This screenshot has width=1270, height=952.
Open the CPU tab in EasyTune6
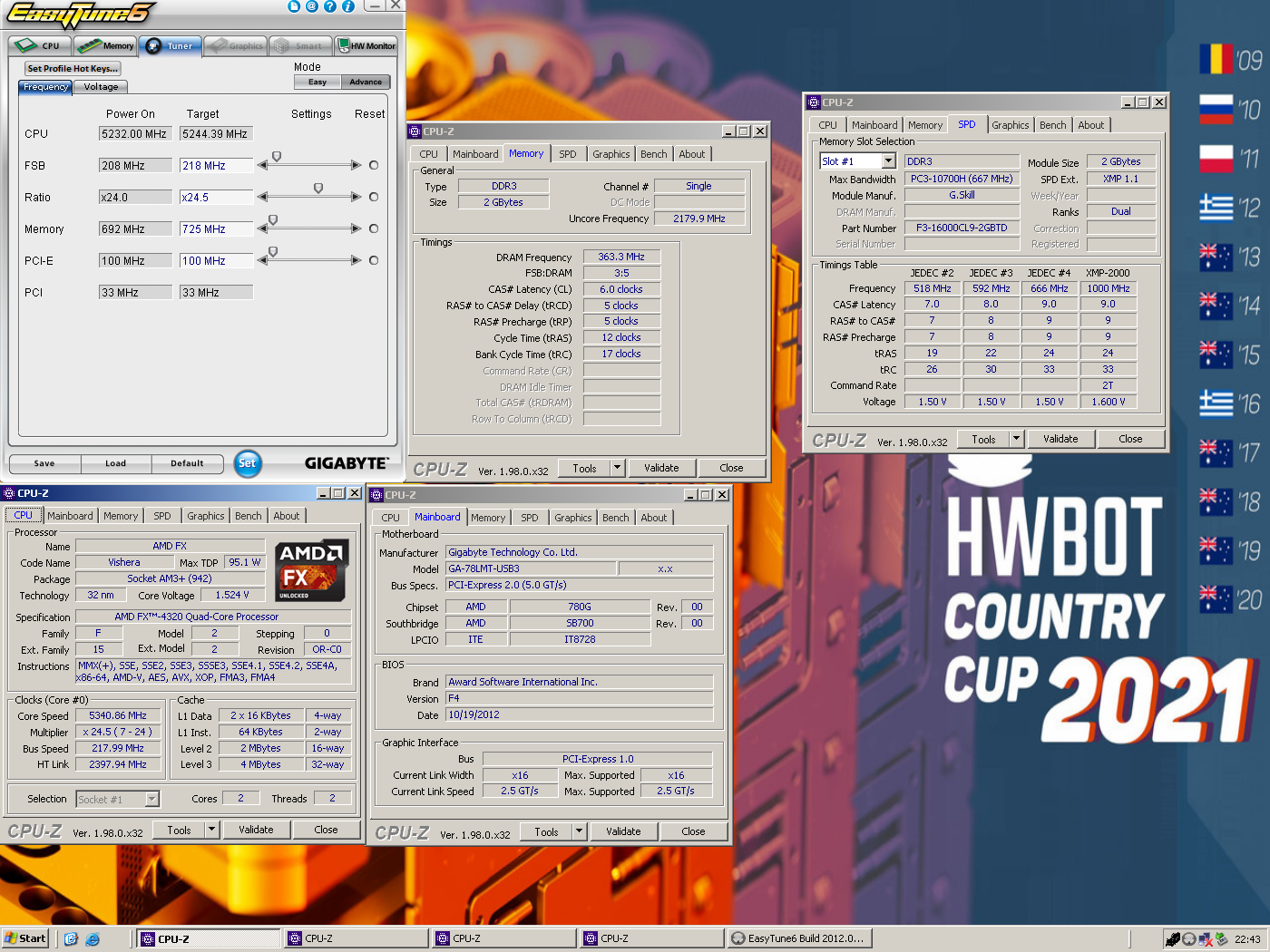point(40,45)
